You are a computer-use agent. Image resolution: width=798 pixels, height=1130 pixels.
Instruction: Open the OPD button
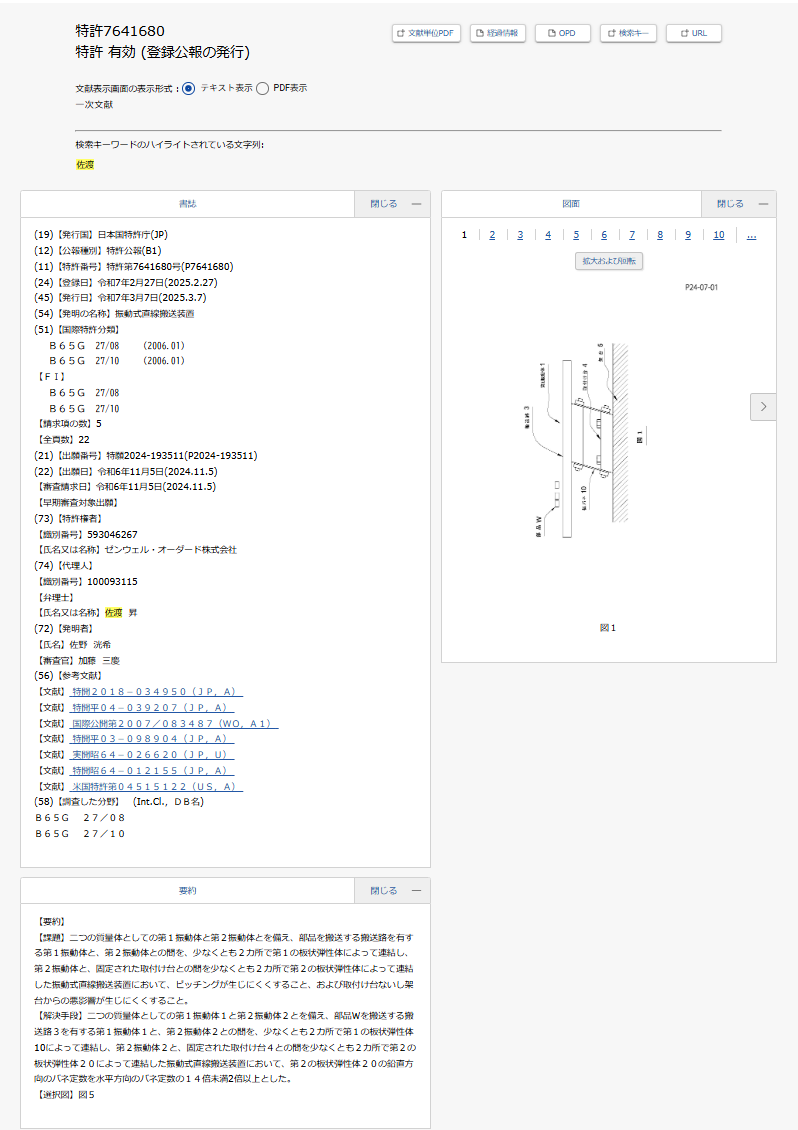[562, 33]
